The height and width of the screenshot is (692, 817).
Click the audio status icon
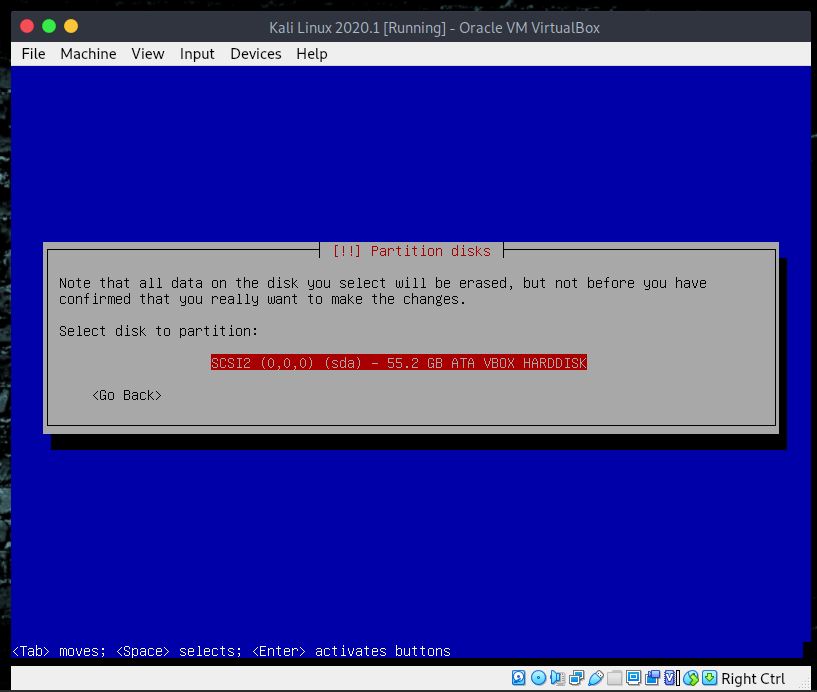(x=557, y=677)
